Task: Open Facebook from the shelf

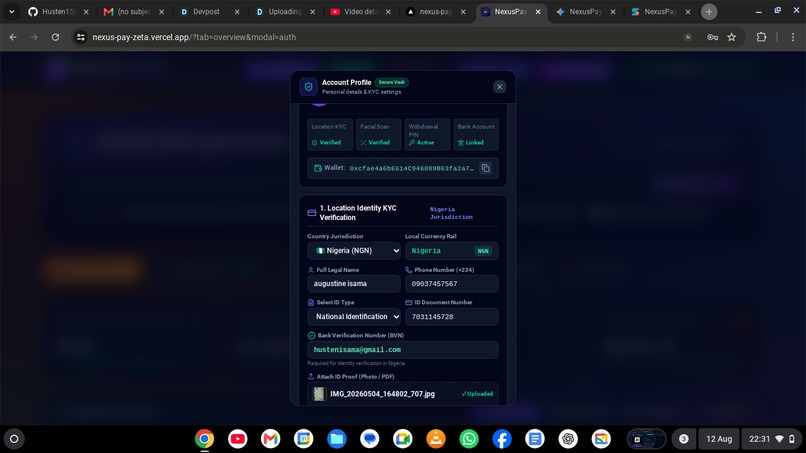Action: (502, 439)
